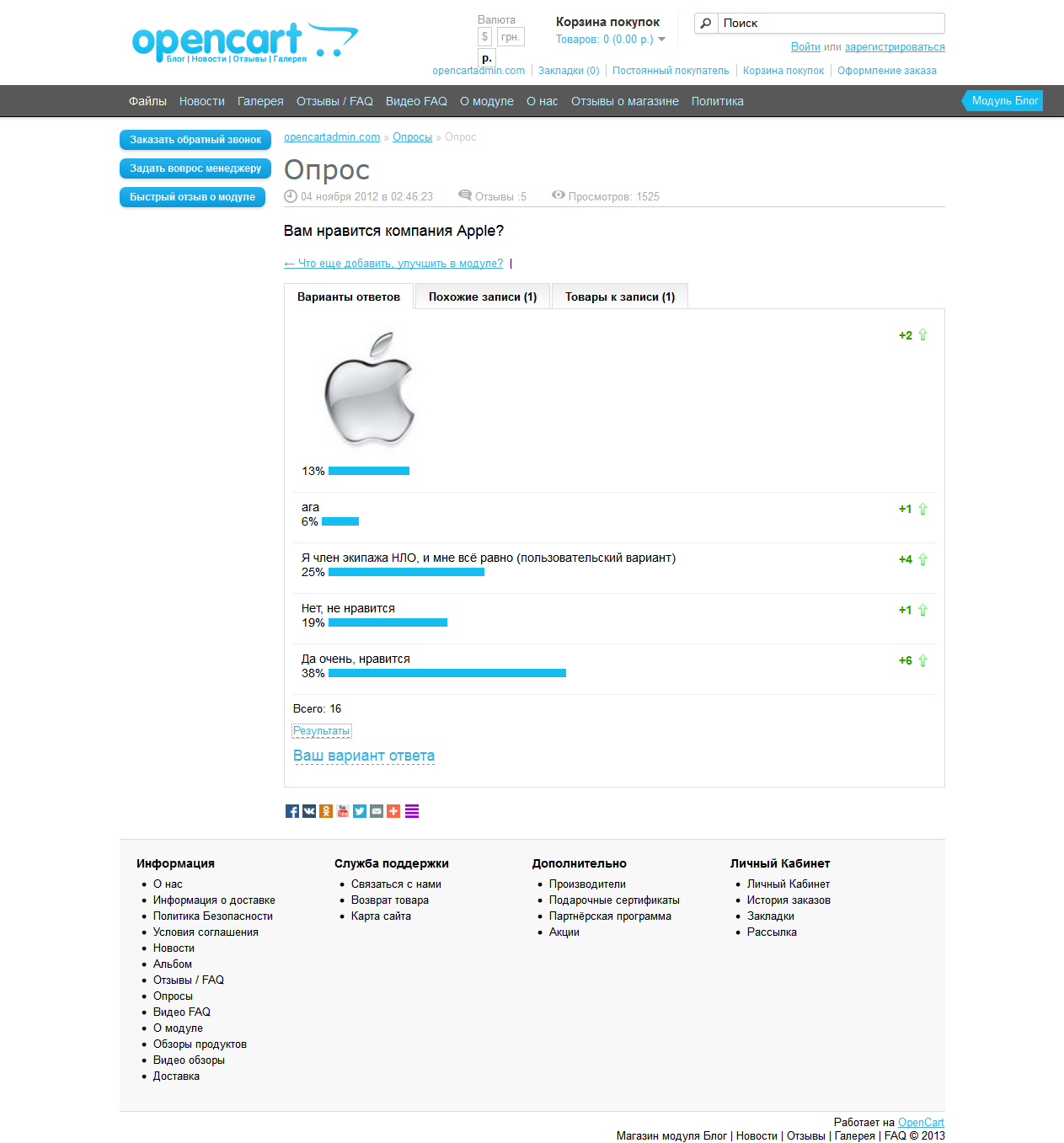Open footer link 'Подарочные сертификаты'
The height and width of the screenshot is (1143, 1064).
614,900
